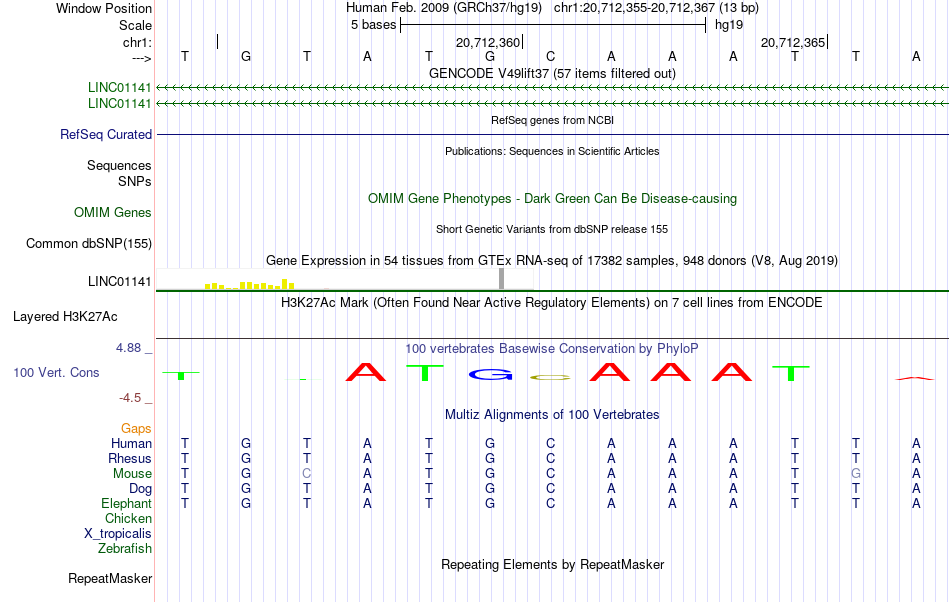Click the Gaps row label
Image resolution: width=950 pixels, height=602 pixels.
point(136,429)
